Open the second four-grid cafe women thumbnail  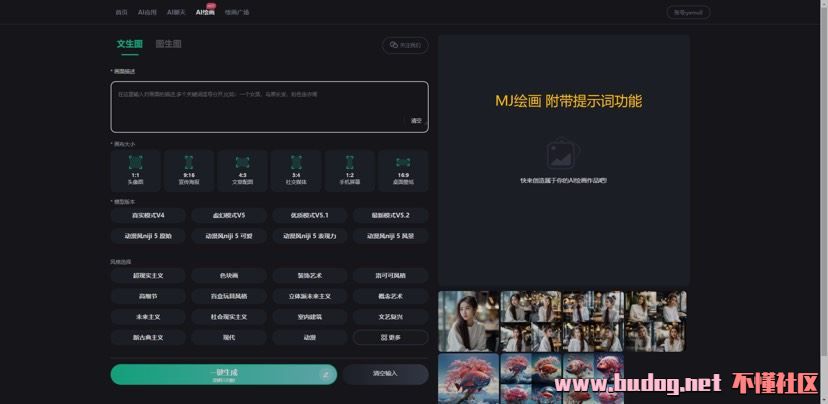click(593, 321)
